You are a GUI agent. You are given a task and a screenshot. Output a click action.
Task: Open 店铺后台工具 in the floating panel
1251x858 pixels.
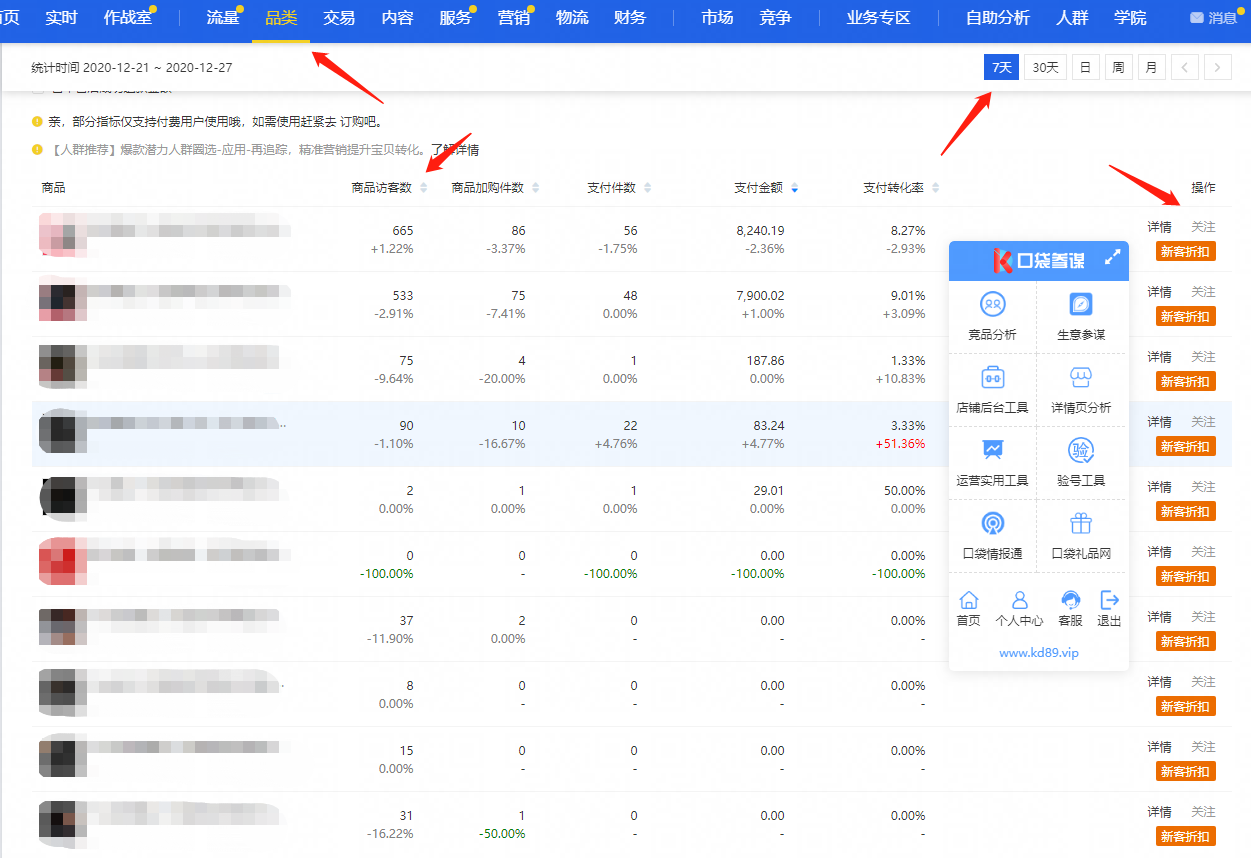[992, 391]
